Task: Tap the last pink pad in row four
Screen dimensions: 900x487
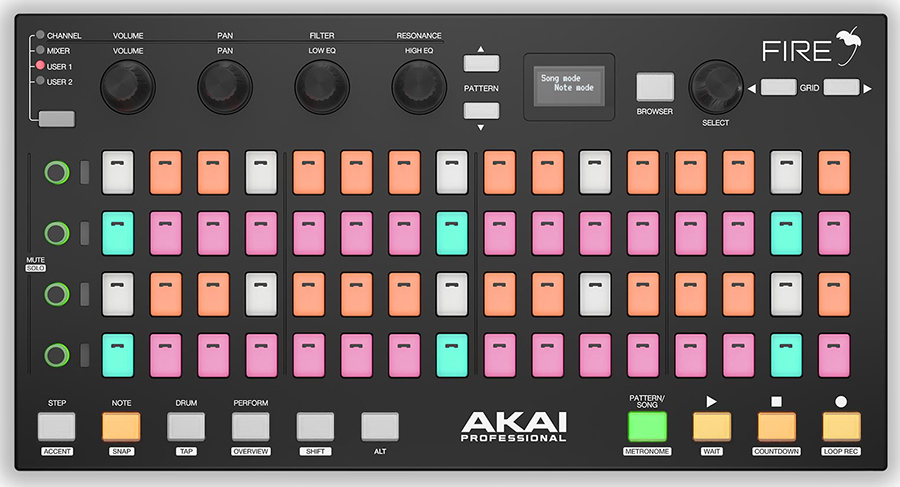Action: 834,355
